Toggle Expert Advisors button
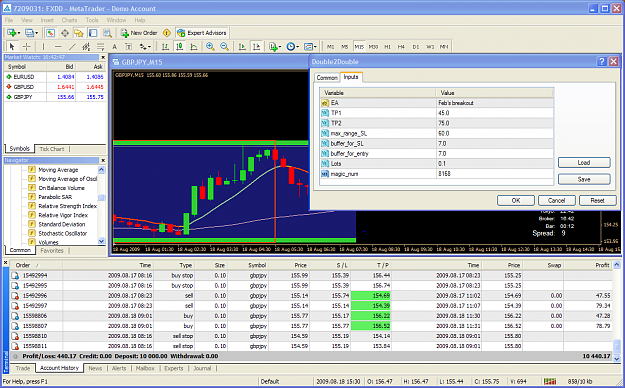625x388 pixels. point(202,33)
